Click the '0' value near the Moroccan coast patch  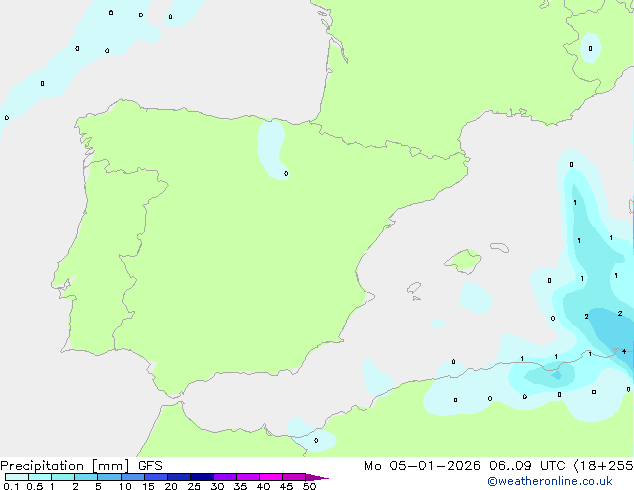316,440
